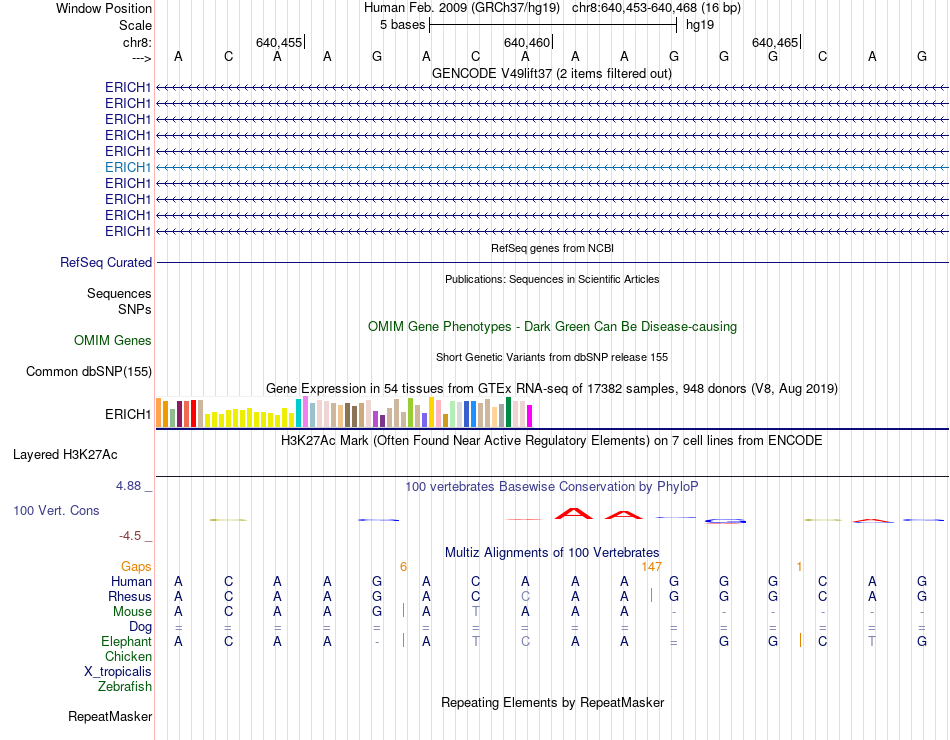This screenshot has width=950, height=740.
Task: Click the "hg19" text beside the scale bar
Action: tap(700, 25)
